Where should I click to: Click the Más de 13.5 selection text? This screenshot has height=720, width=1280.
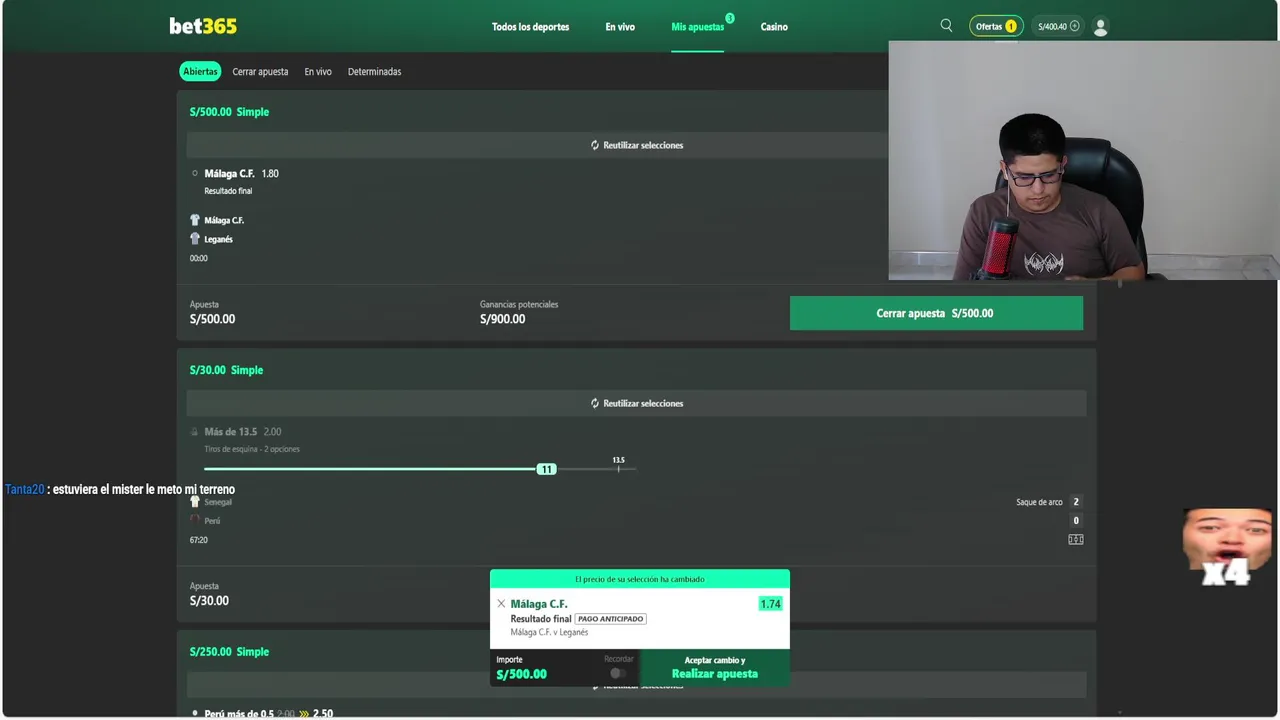230,432
